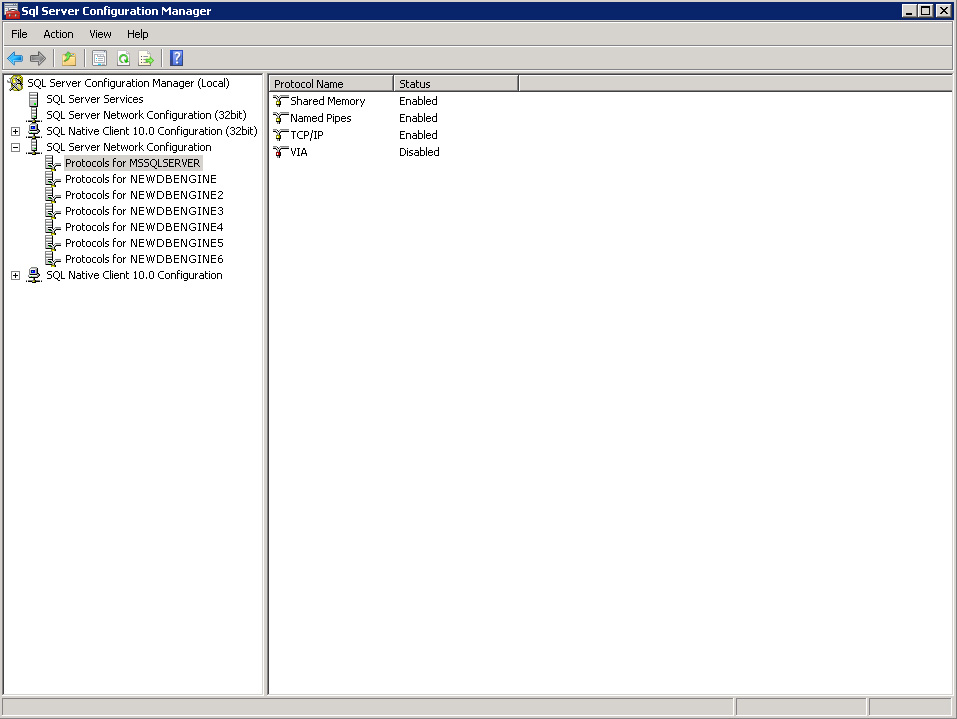957x719 pixels.
Task: Click the bottom SQL Native Client 10.0 Configuration label
Action: pos(134,275)
